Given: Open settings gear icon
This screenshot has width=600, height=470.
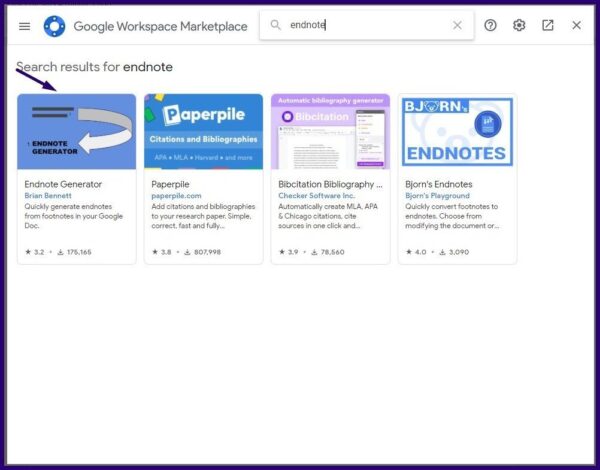Looking at the screenshot, I should pos(519,25).
